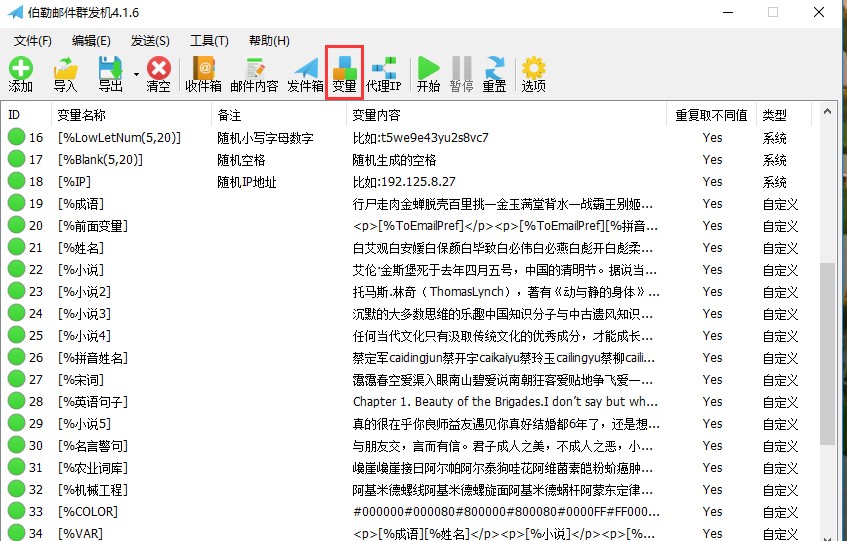The height and width of the screenshot is (541, 847).
Task: Click the 导入 (import) toolbar icon
Action: click(65, 74)
